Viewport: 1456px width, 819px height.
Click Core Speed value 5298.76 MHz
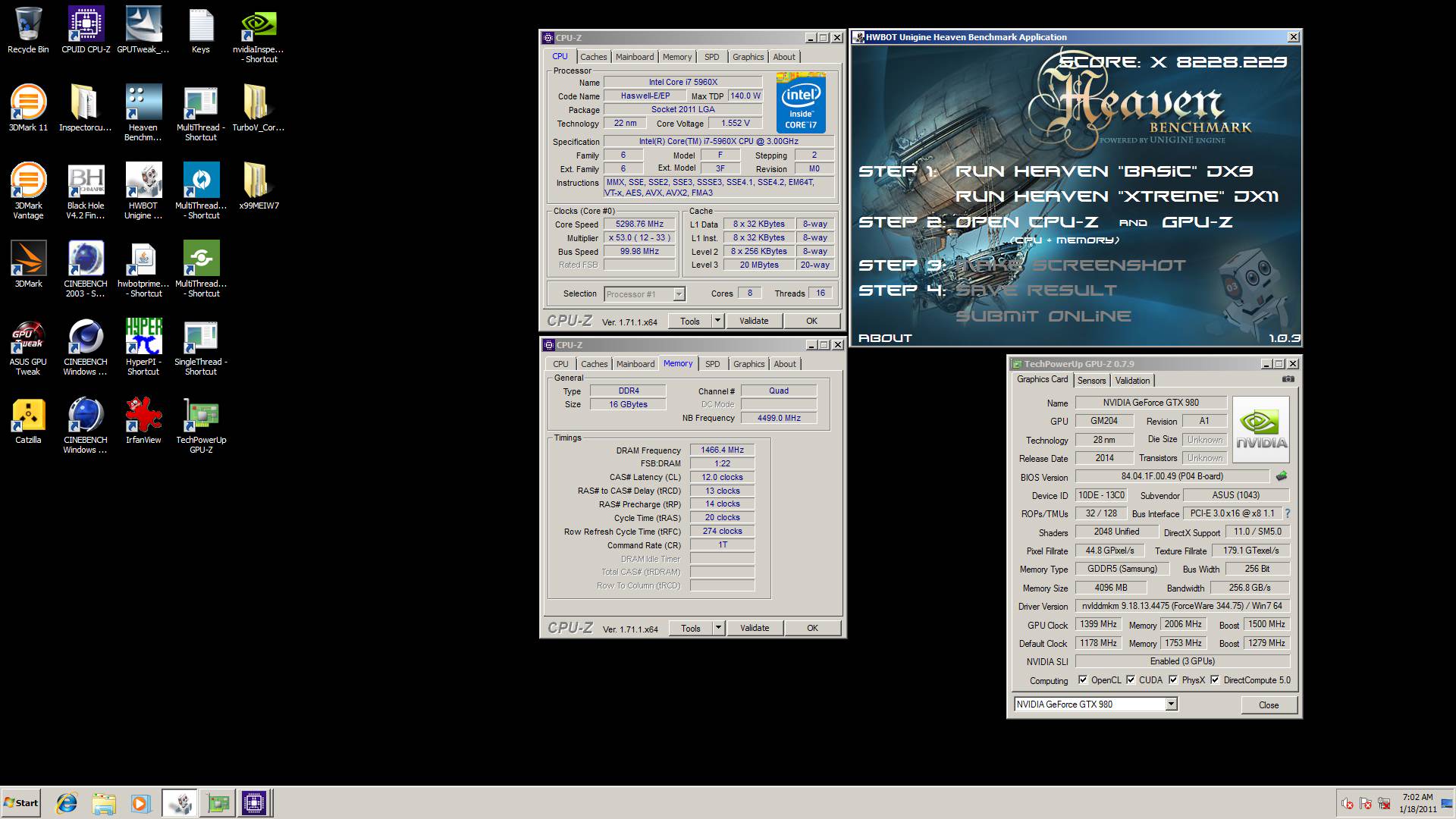pos(639,224)
